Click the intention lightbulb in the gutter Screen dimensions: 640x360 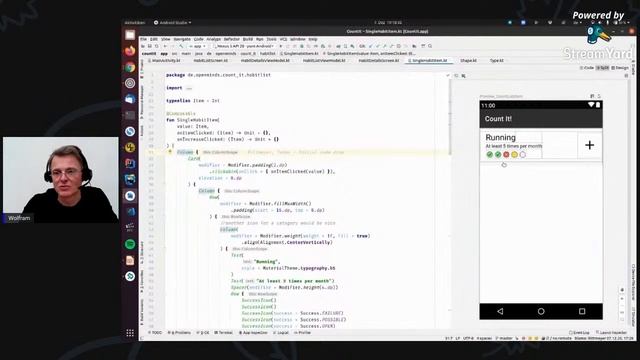[170, 152]
